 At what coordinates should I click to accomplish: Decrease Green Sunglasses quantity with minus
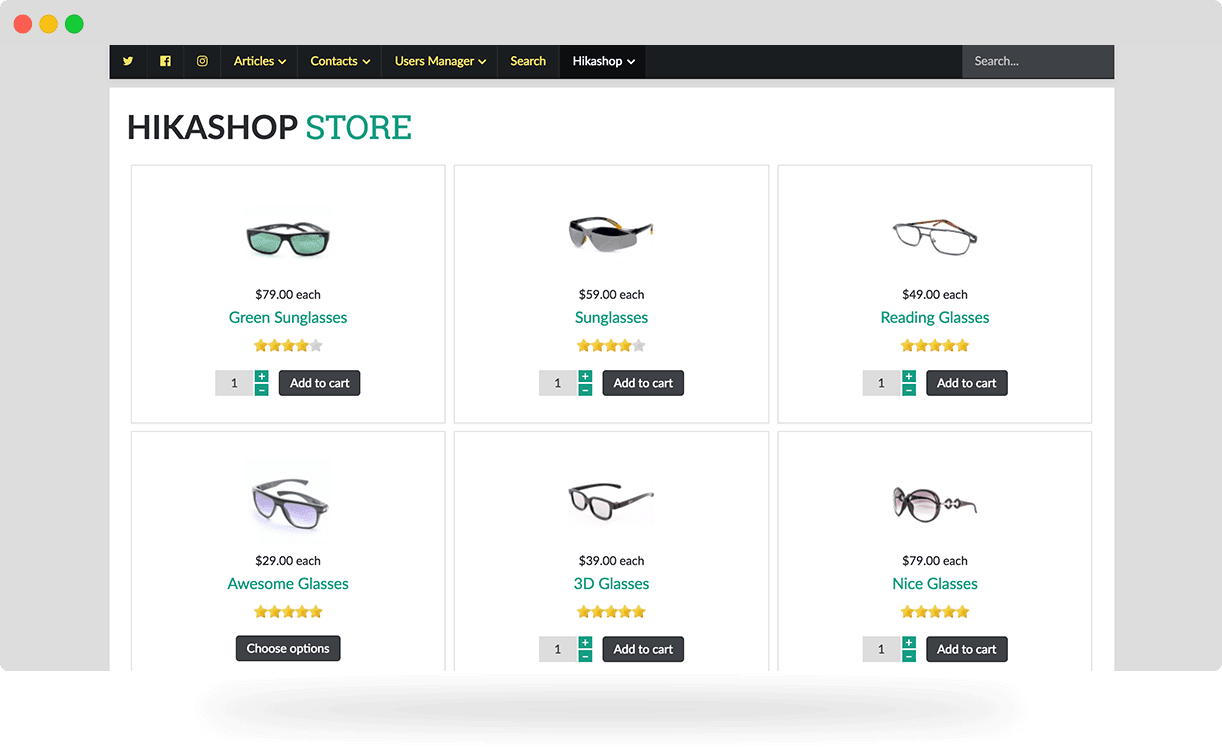(x=262, y=390)
